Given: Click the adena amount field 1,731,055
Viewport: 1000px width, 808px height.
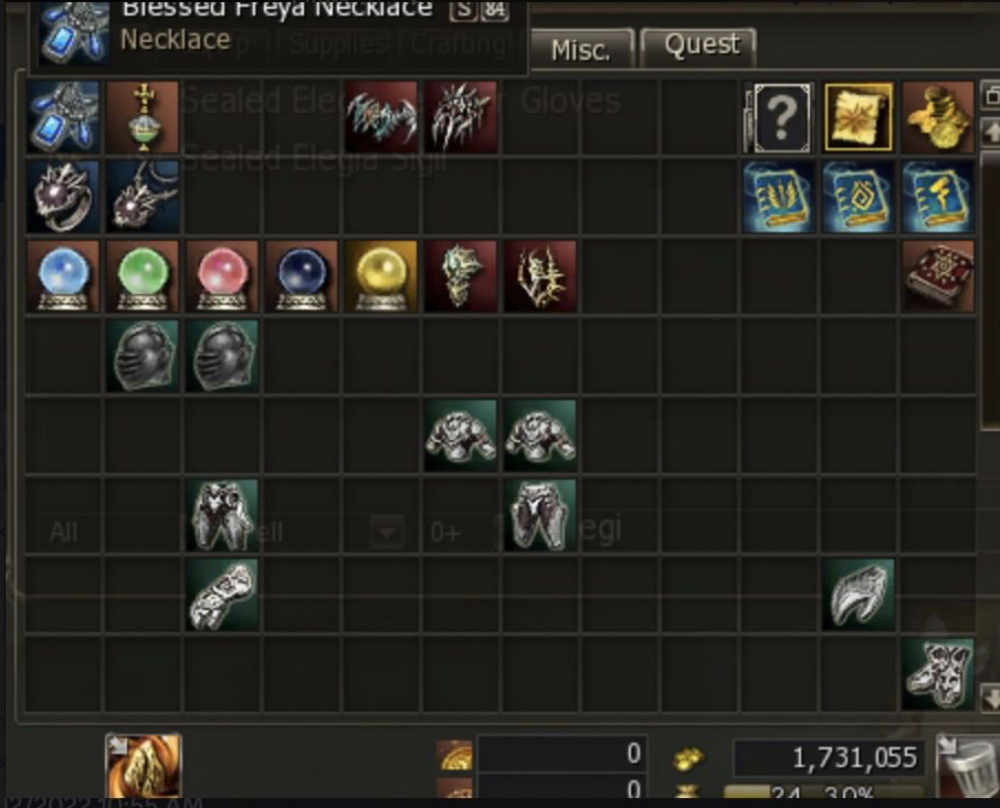Looking at the screenshot, I should (x=829, y=758).
